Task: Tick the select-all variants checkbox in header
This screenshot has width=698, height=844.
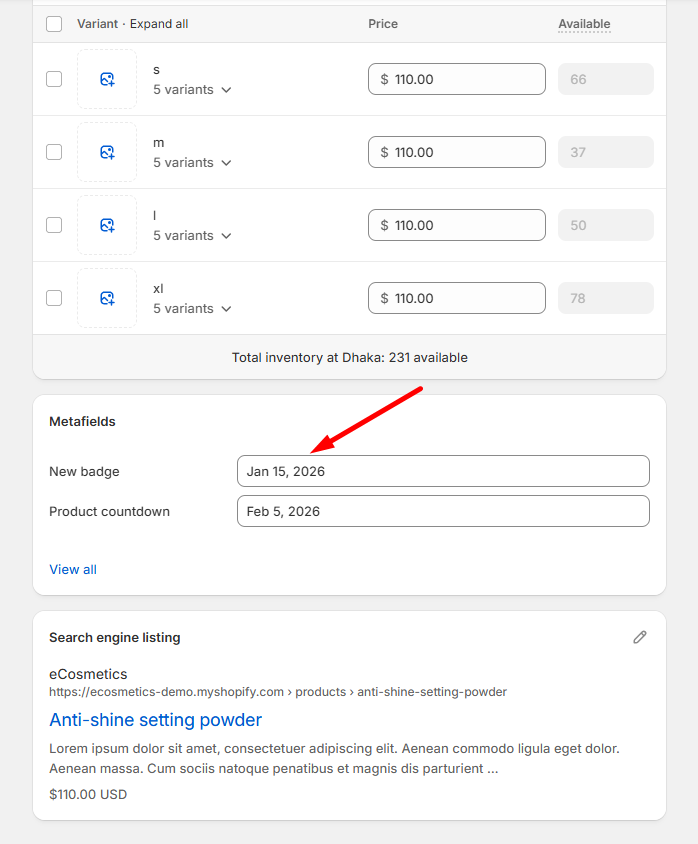Action: click(54, 24)
